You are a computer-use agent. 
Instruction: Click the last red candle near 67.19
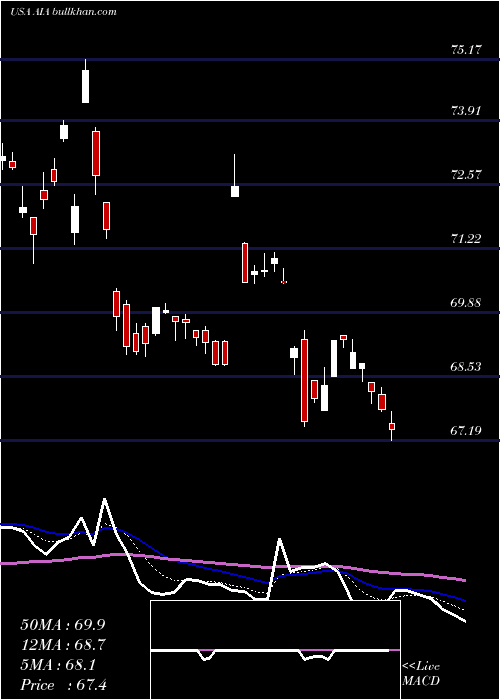[392, 426]
